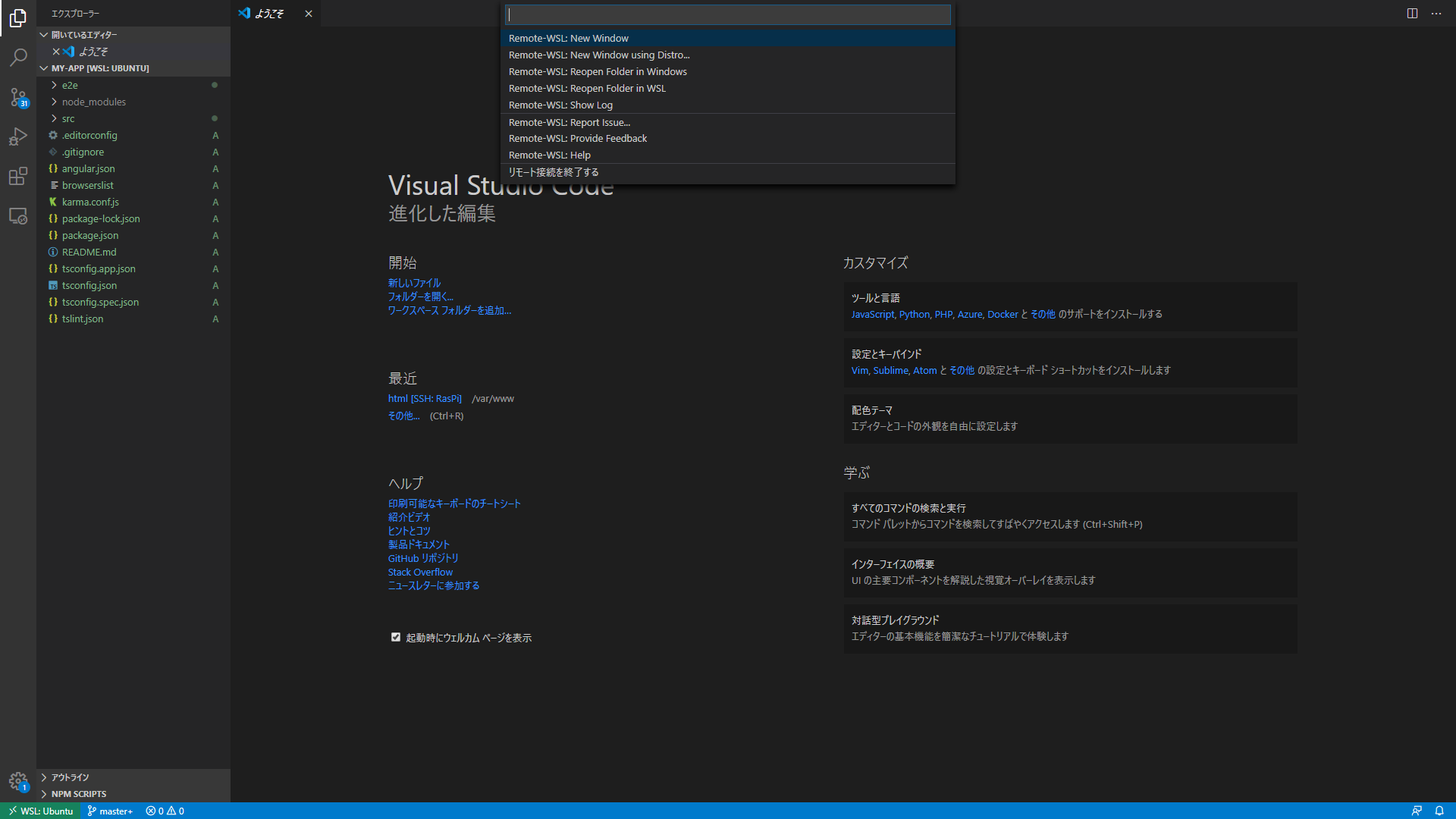Image resolution: width=1456 pixels, height=819 pixels.
Task: Open the Remote Explorer icon
Action: 18,216
